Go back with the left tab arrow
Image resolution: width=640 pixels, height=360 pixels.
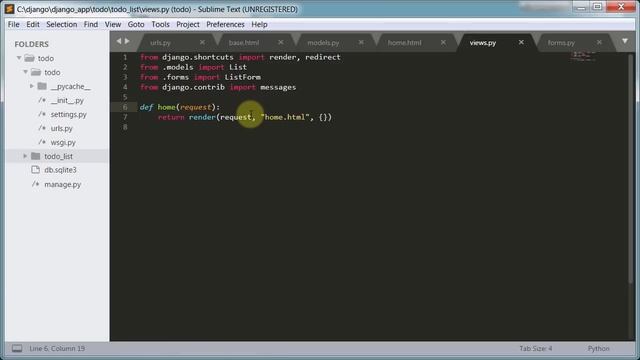pos(119,41)
